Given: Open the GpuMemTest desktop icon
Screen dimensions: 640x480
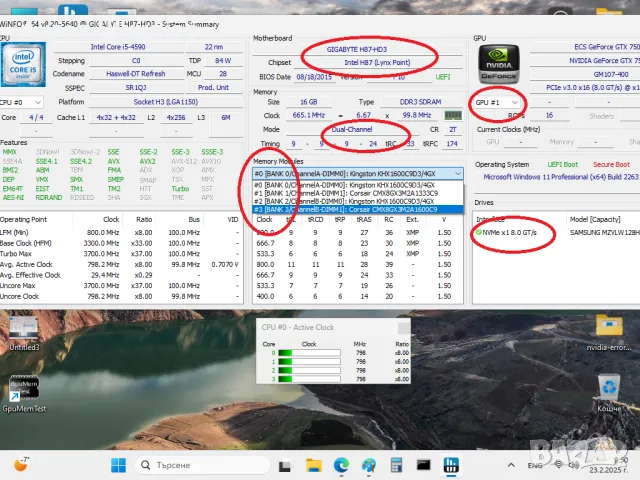Looking at the screenshot, I should [24, 391].
